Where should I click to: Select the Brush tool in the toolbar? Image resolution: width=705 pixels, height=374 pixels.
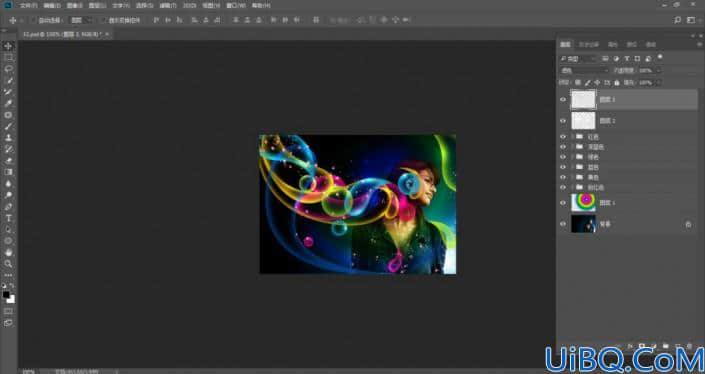tap(8, 126)
